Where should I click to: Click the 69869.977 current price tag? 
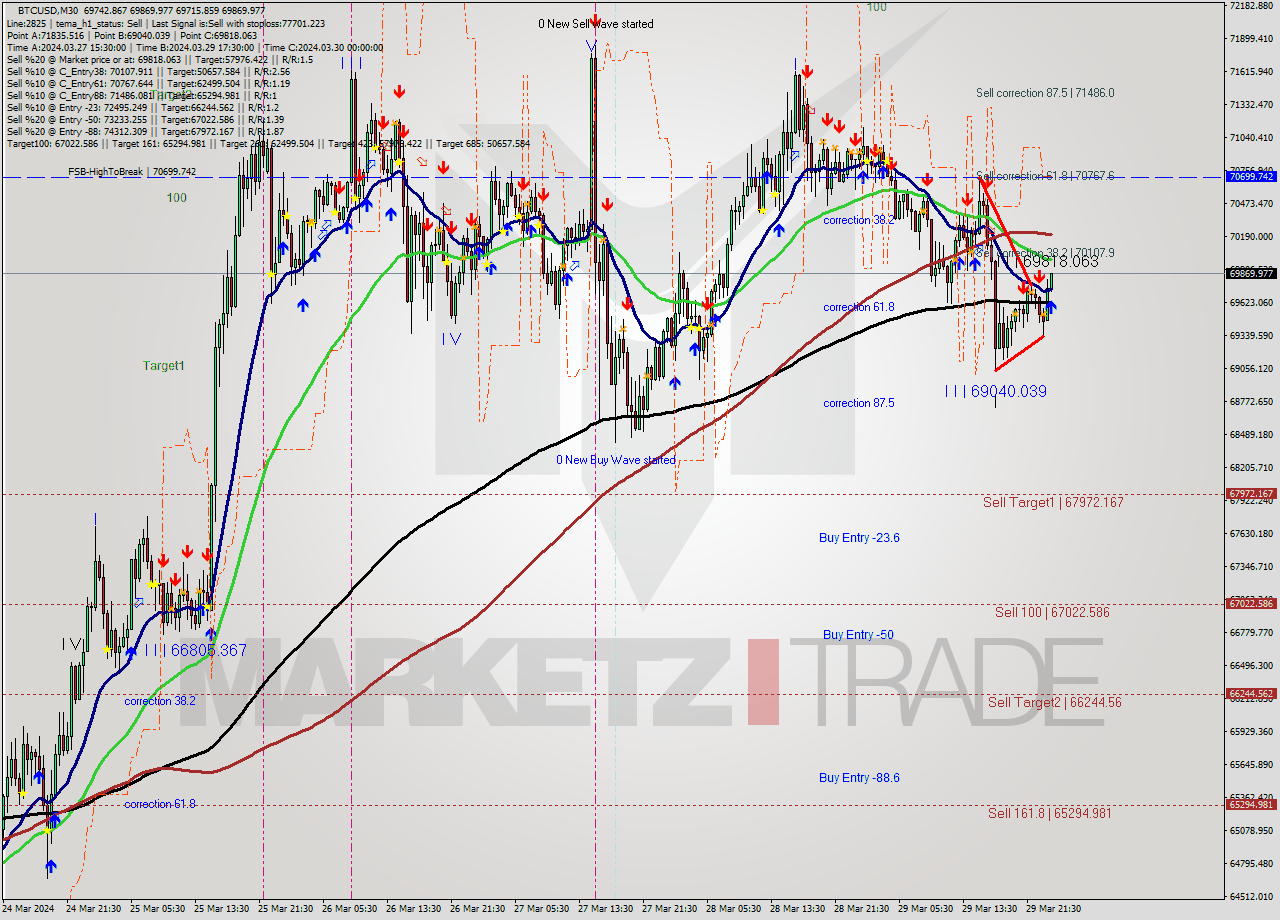(1250, 273)
